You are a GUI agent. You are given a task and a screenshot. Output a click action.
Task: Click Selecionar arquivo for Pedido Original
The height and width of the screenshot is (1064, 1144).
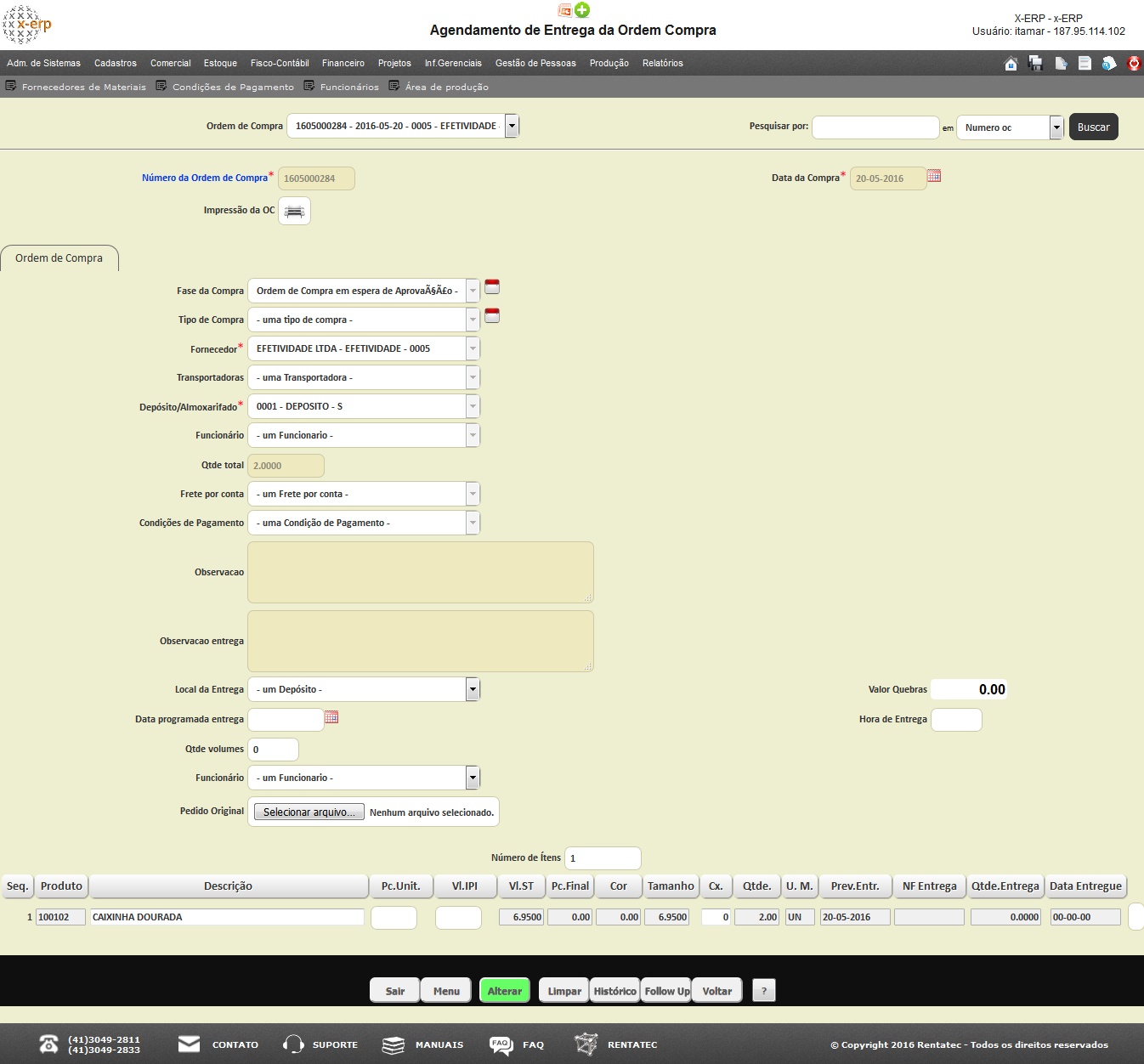(309, 812)
